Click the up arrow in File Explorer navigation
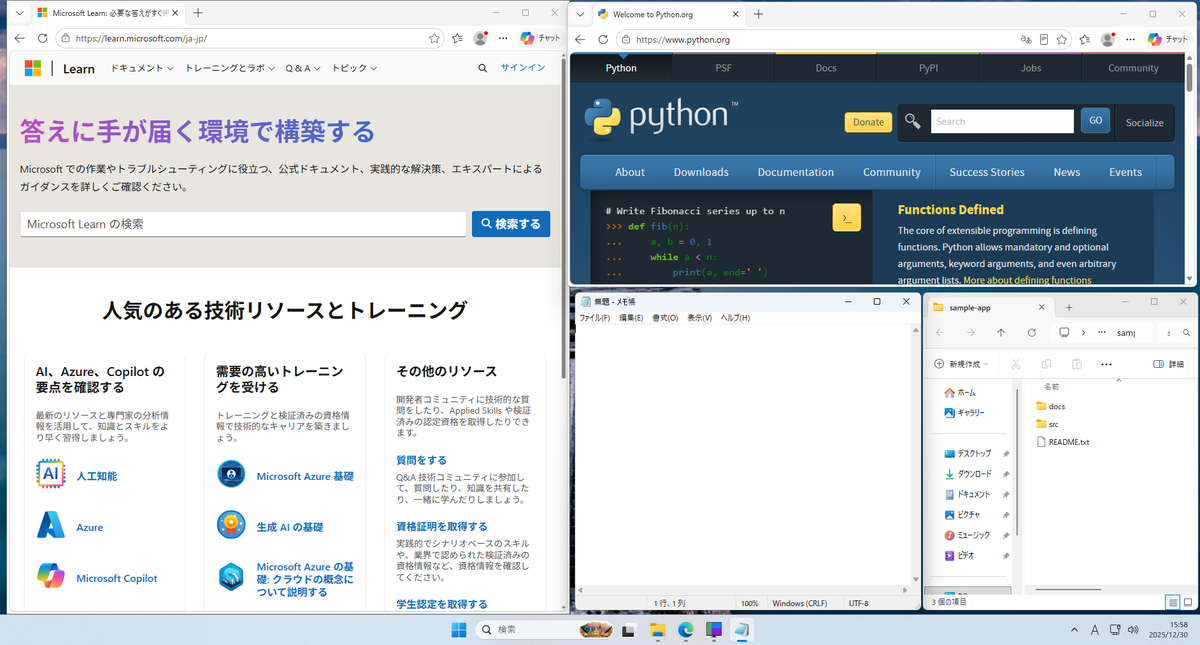 point(1001,332)
